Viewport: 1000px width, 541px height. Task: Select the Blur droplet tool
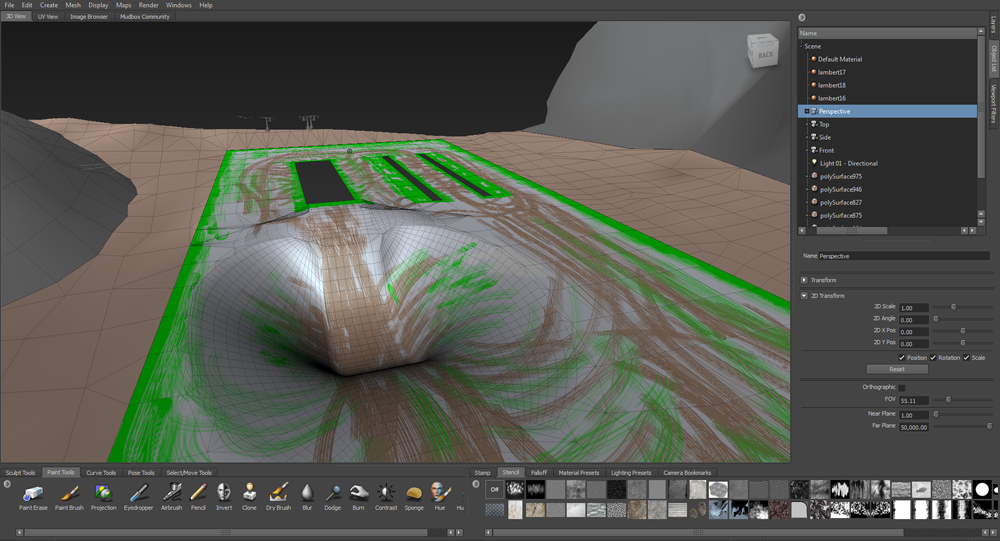click(x=307, y=497)
